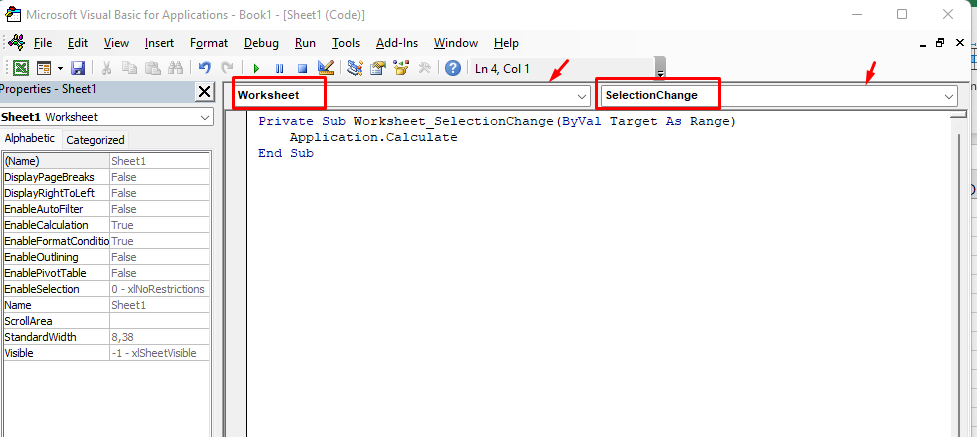Open the Insert UserForm dropdown arrow
Screen dimensions: 977x437
click(x=60, y=68)
